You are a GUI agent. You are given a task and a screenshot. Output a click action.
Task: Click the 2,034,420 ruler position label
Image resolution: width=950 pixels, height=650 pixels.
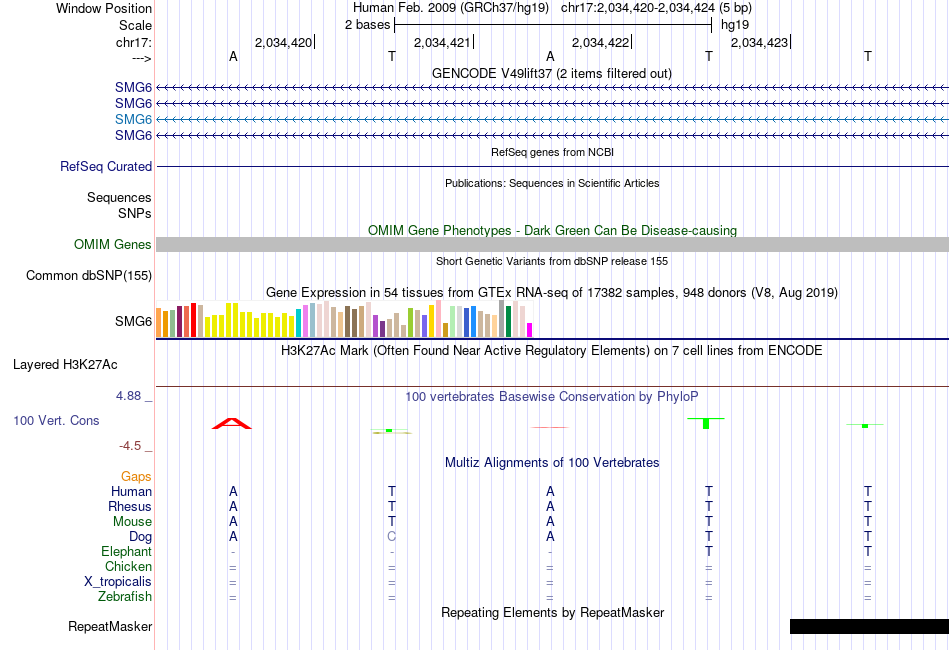(x=283, y=42)
